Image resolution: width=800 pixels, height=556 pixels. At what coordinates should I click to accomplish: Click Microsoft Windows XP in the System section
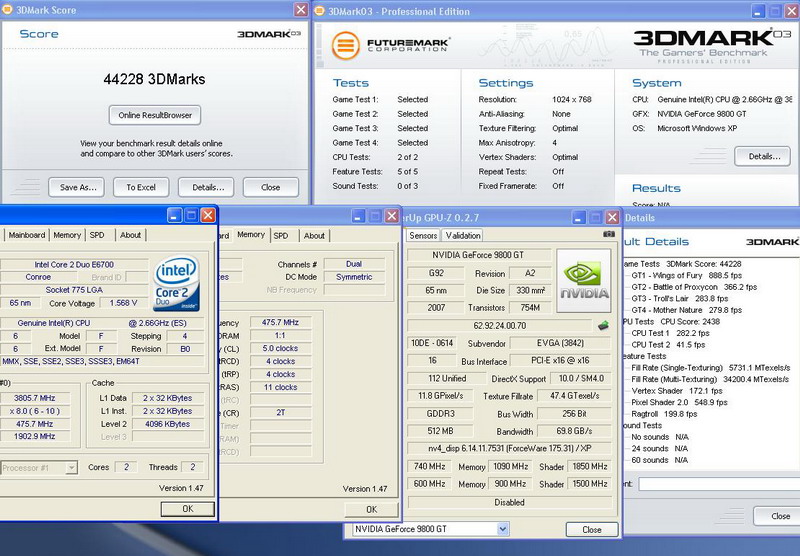pyautogui.click(x=697, y=128)
